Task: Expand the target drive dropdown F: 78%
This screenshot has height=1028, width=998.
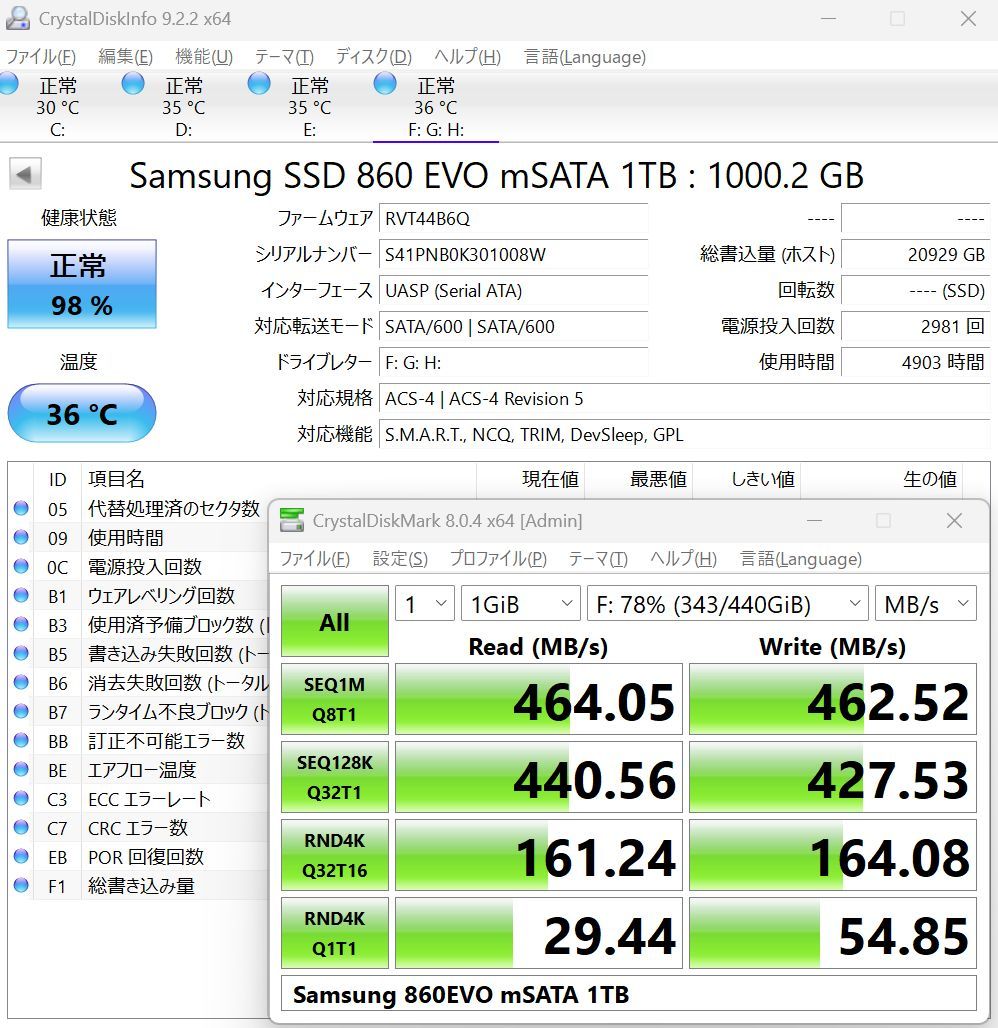Action: (x=726, y=604)
